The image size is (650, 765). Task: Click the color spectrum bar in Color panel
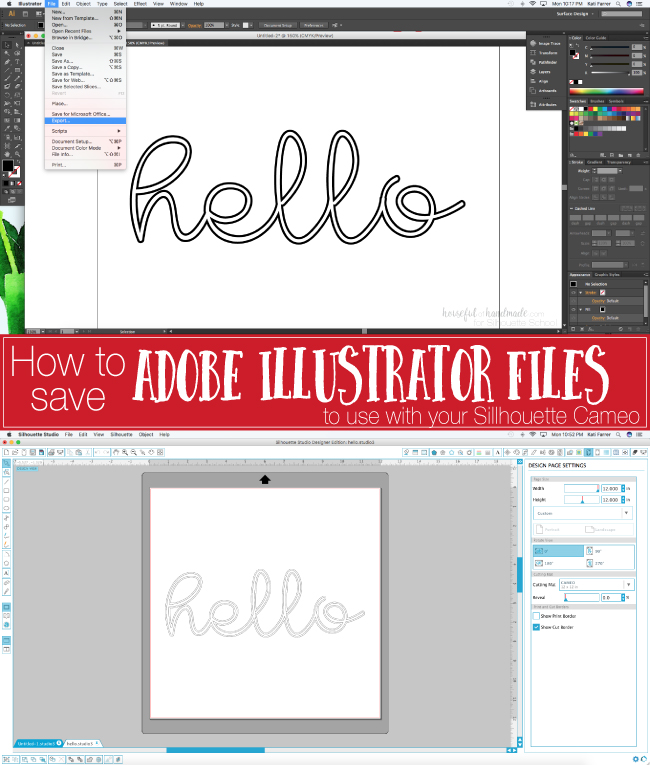point(606,91)
